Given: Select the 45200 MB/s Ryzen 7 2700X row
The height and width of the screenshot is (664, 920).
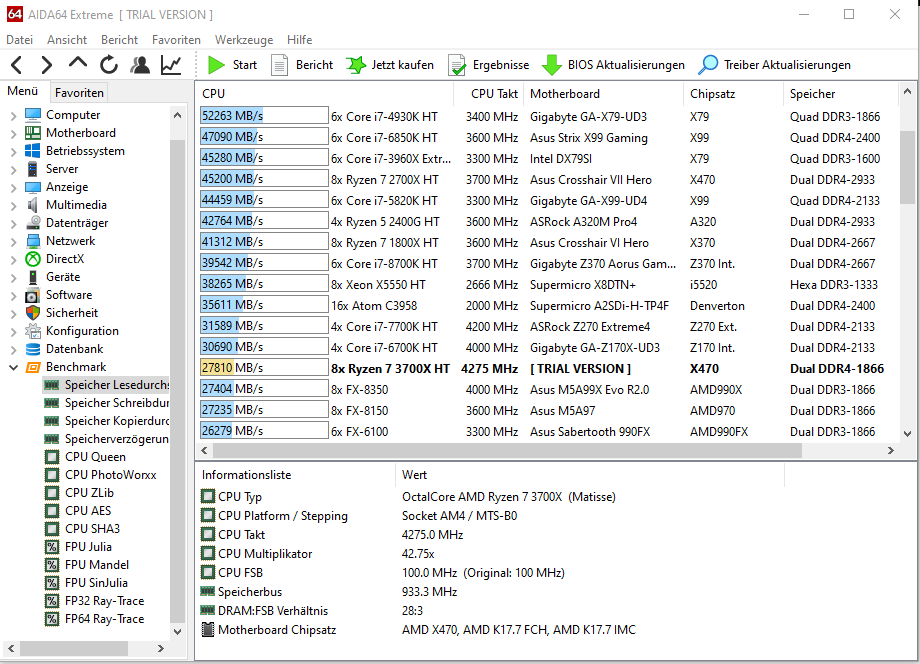Looking at the screenshot, I should 547,179.
